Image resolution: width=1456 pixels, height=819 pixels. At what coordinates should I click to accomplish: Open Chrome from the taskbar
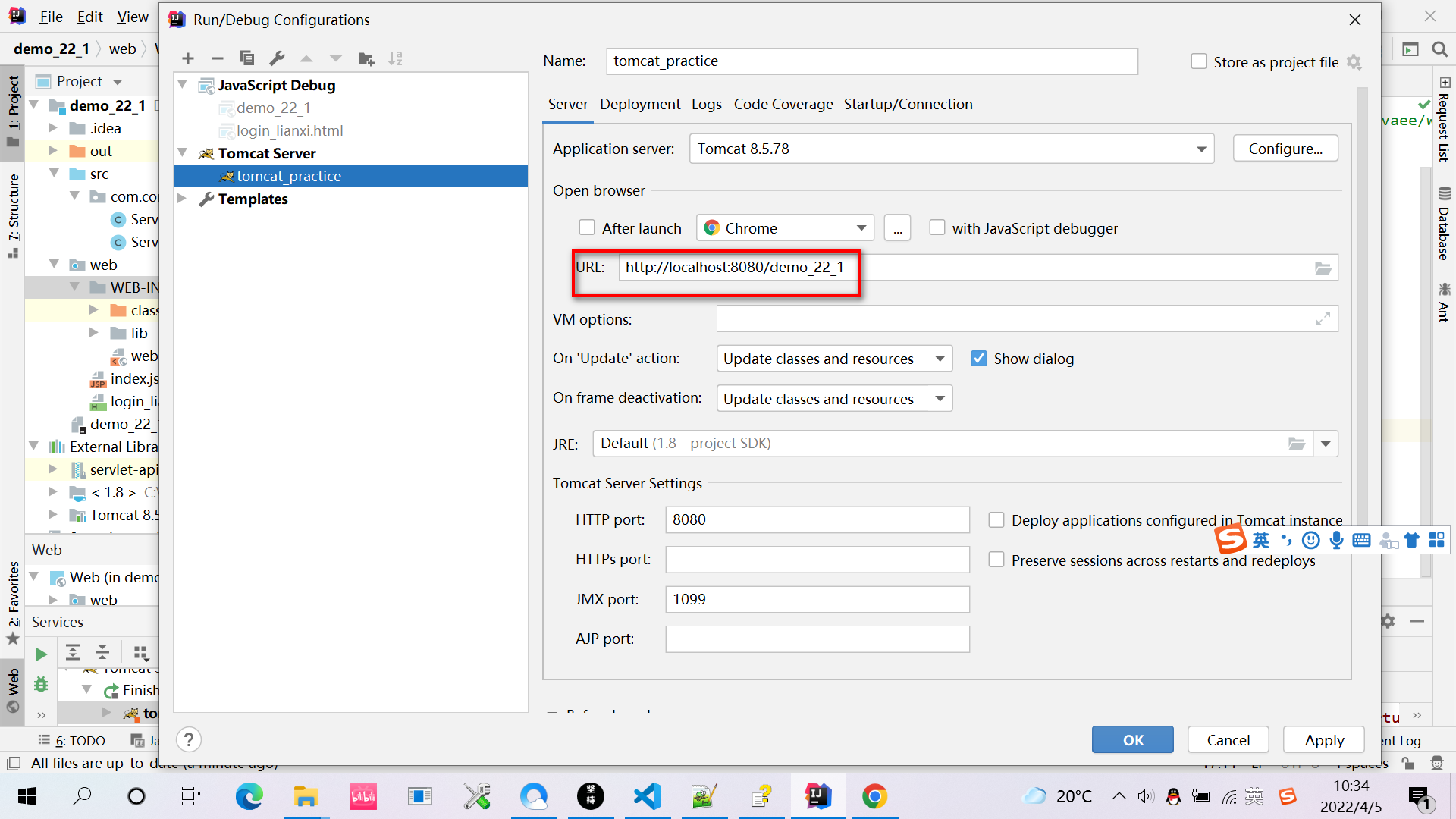pos(874,796)
